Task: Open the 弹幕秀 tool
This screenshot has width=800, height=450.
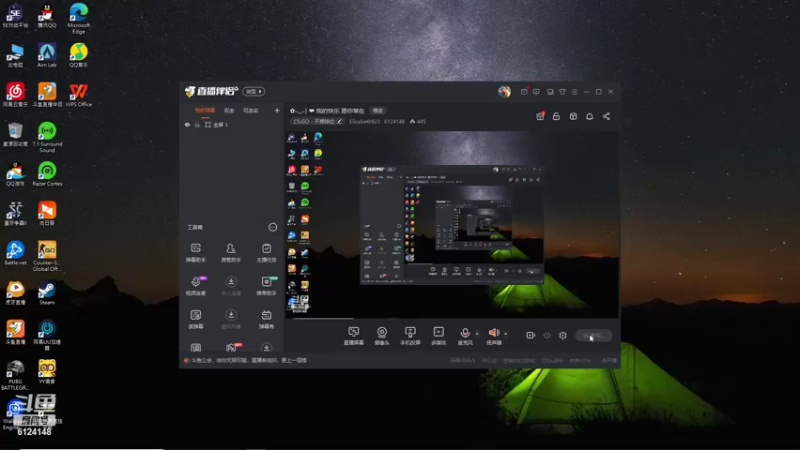Action: [x=266, y=319]
